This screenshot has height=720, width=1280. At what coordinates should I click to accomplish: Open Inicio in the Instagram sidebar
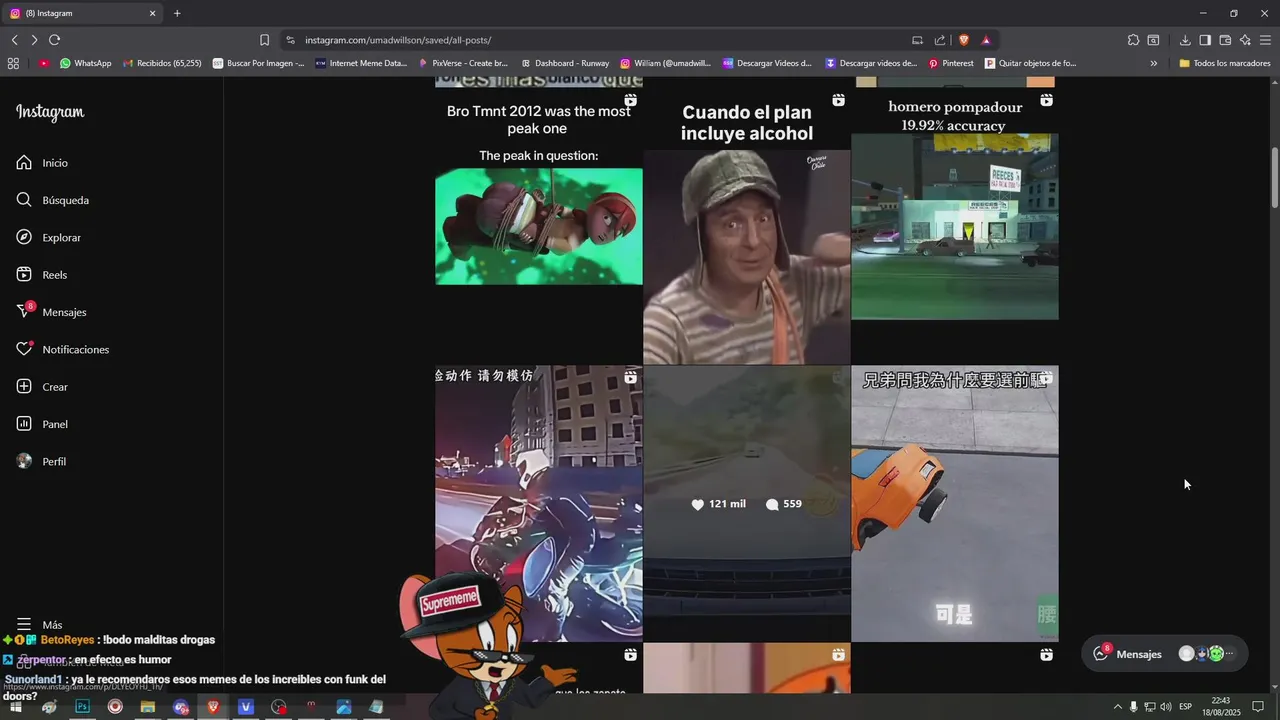point(42,163)
